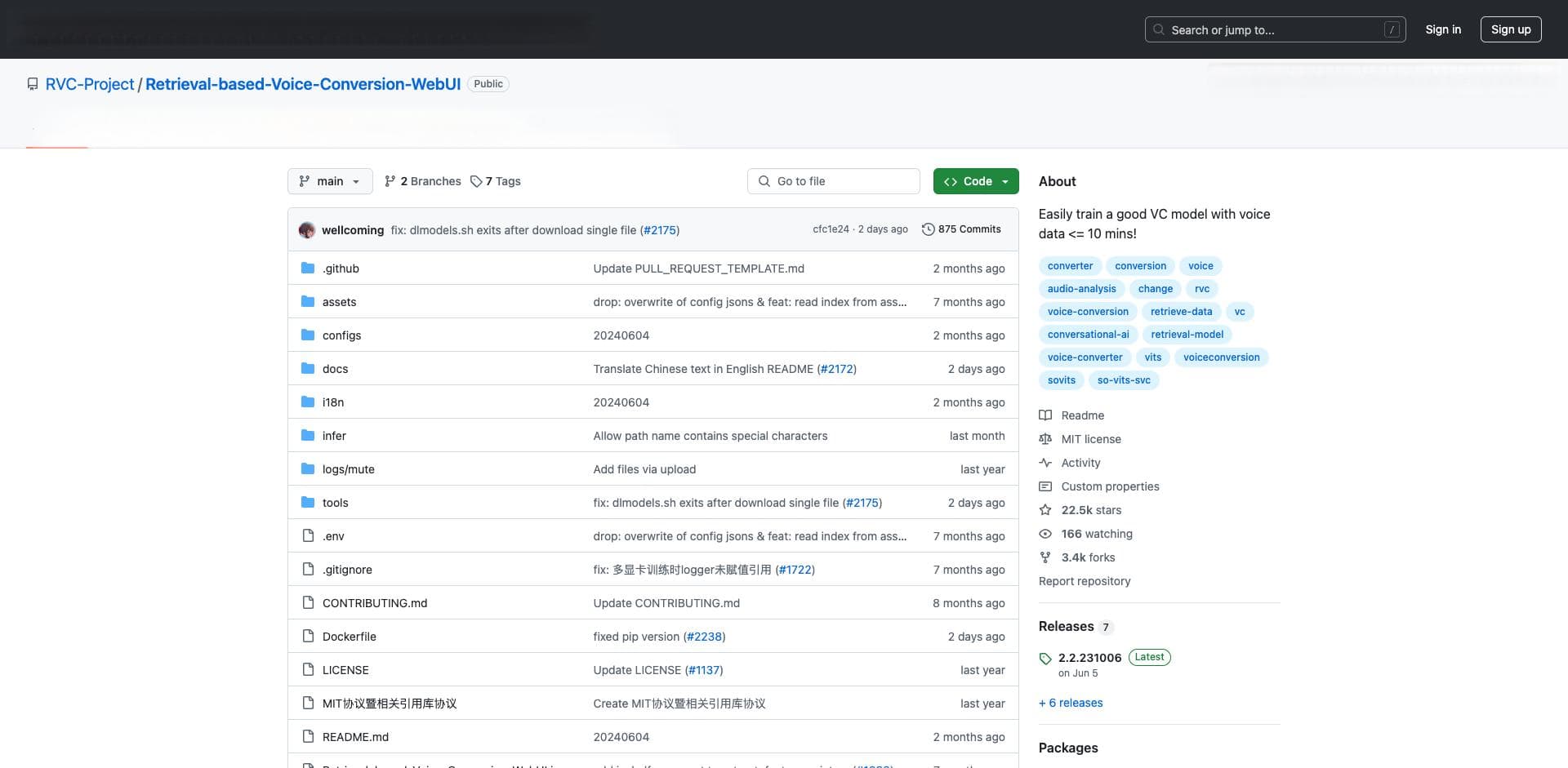
Task: Open the Report repository link
Action: click(x=1085, y=581)
